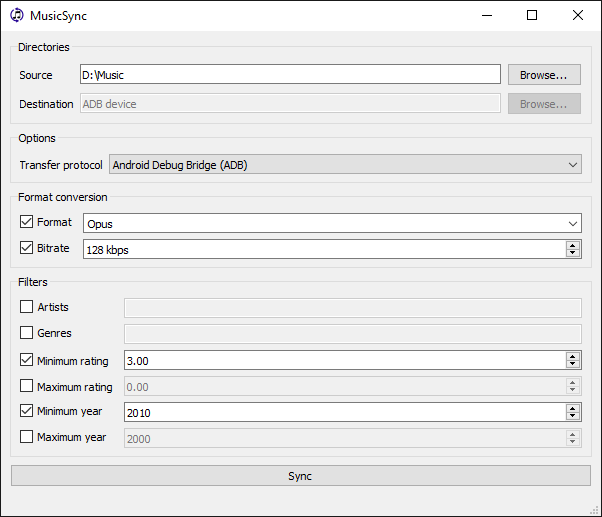Image resolution: width=602 pixels, height=517 pixels.
Task: Expand the Format dropdown showing Opus
Action: point(331,224)
